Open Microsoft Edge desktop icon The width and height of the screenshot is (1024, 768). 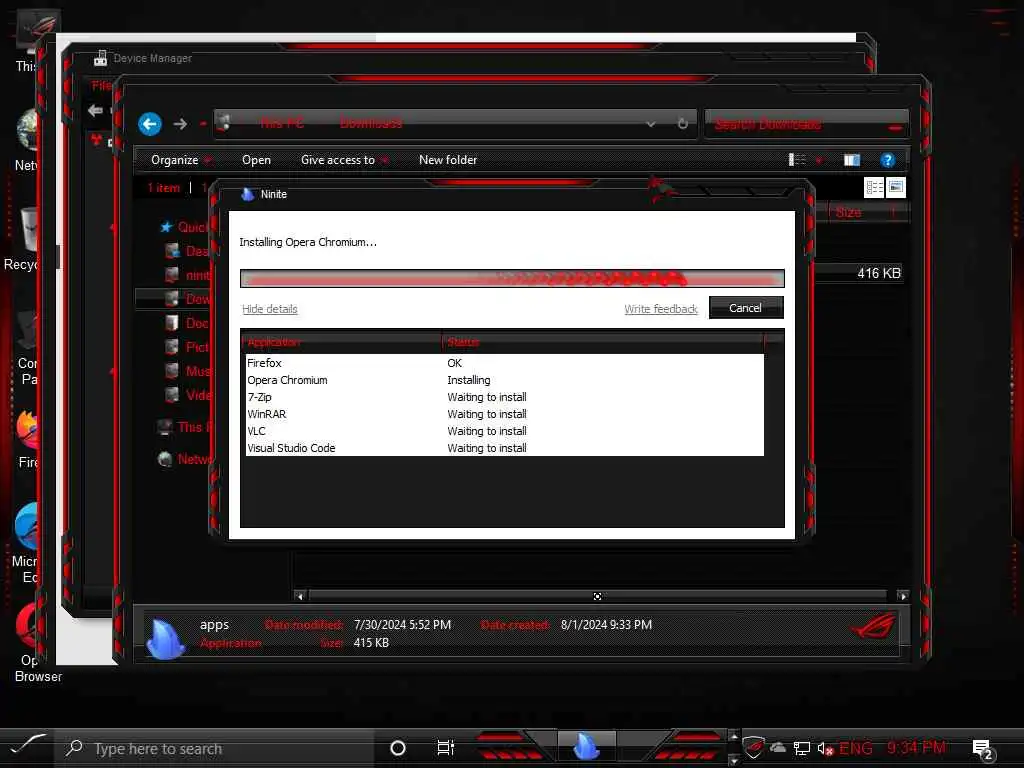[x=26, y=543]
